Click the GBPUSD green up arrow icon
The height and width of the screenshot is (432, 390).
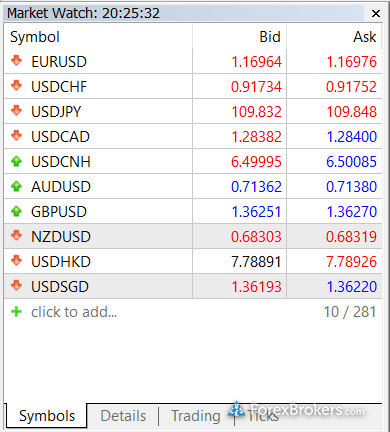click(16, 211)
